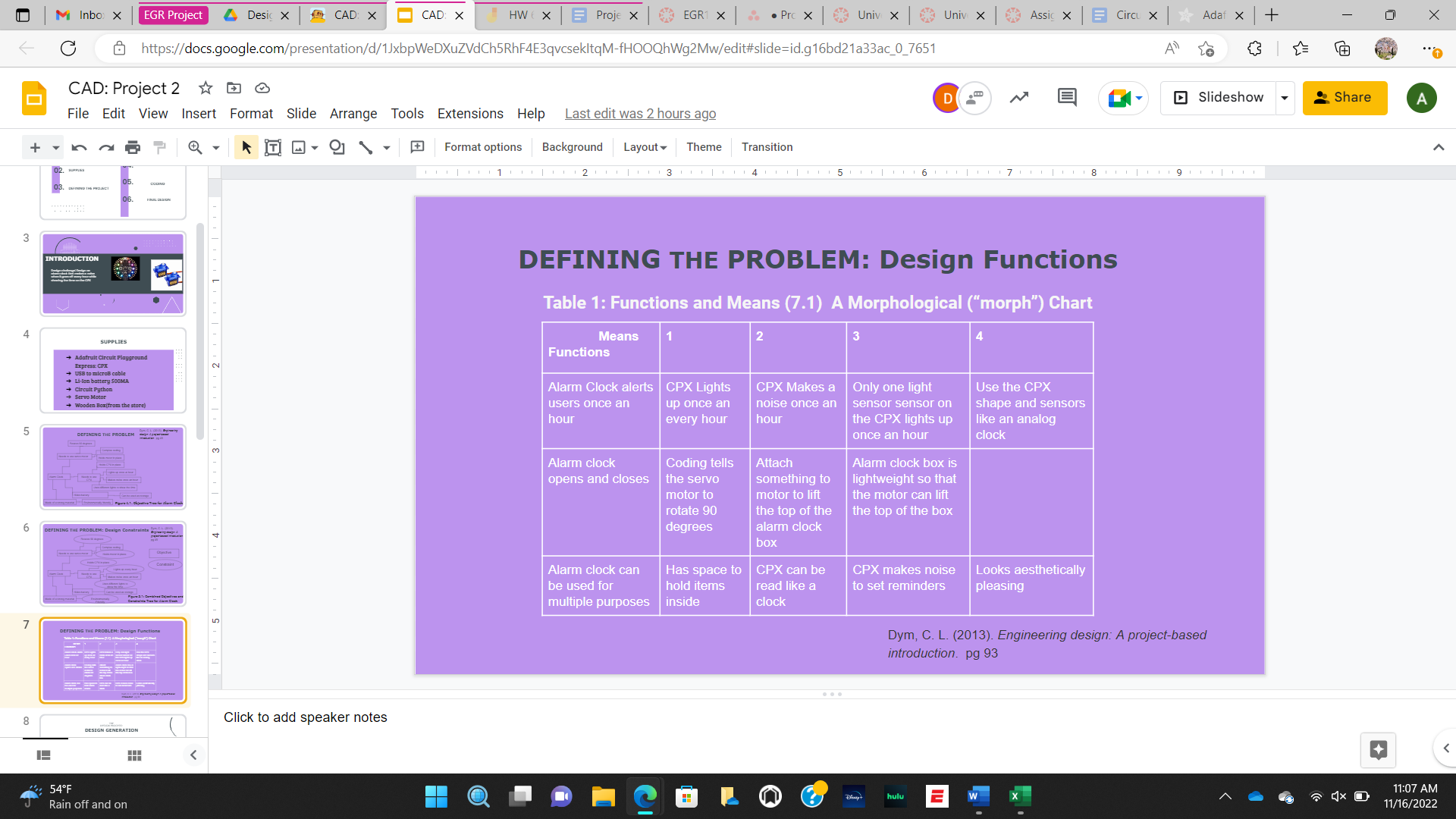The image size is (1456, 819).
Task: Print the presentation
Action: click(x=133, y=146)
